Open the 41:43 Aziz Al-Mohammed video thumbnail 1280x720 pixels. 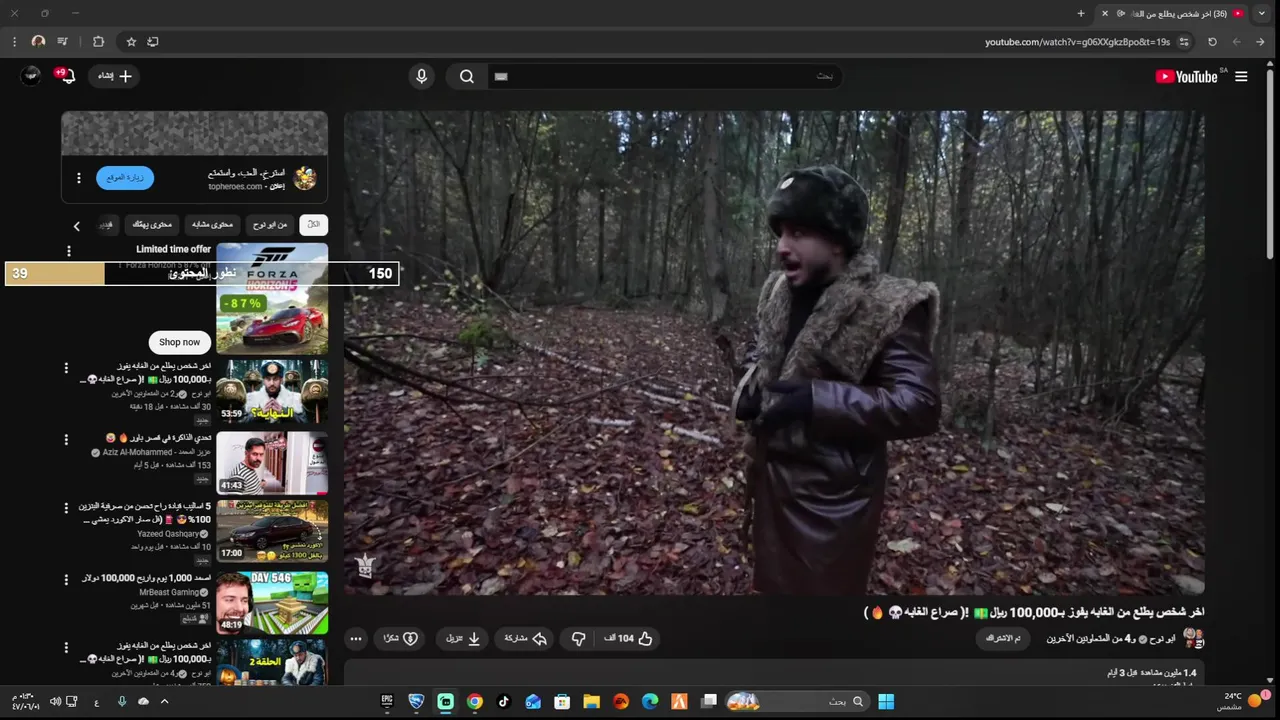tap(272, 463)
